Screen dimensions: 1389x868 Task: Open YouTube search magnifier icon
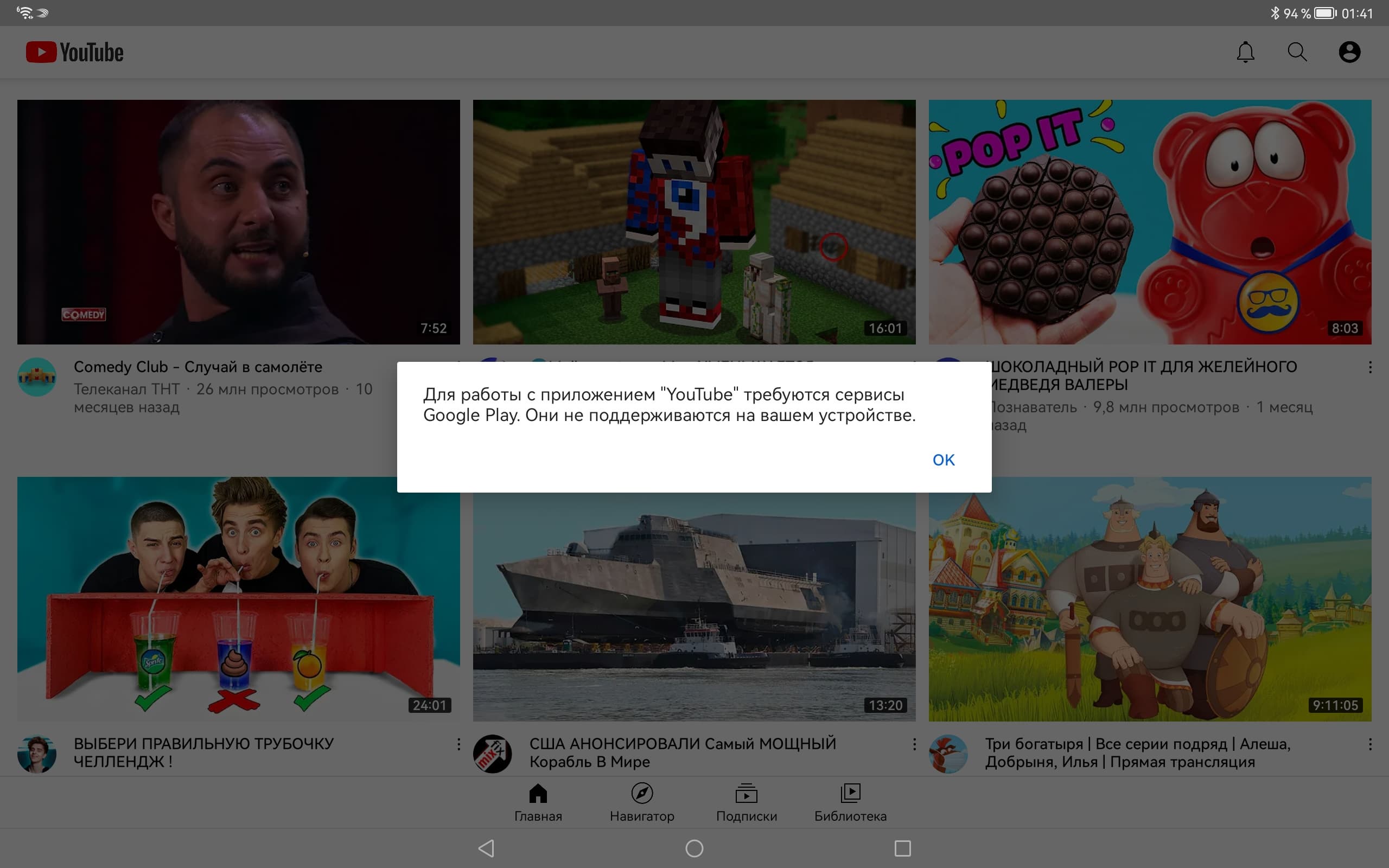coord(1297,52)
